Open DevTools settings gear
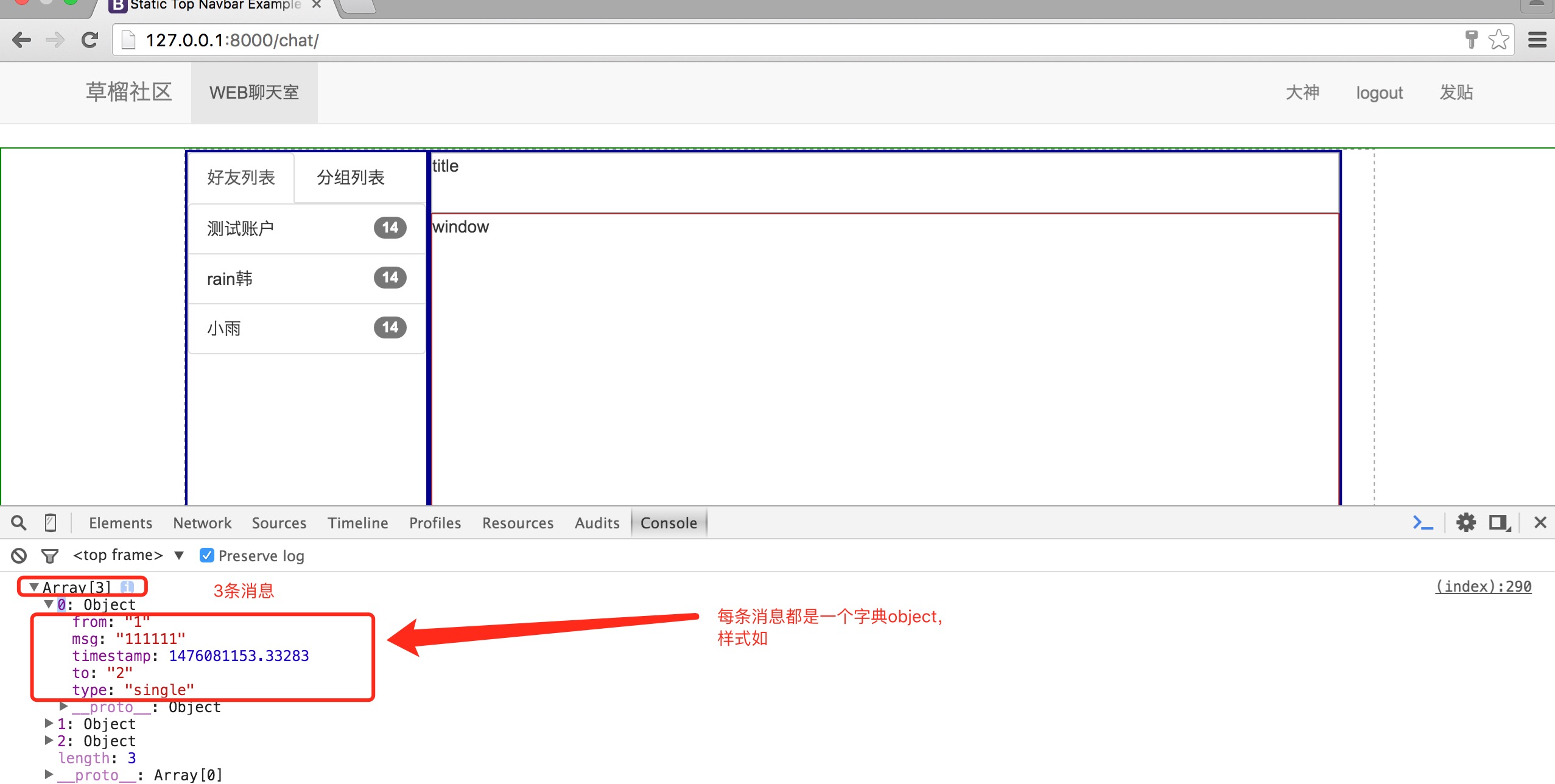 1466,522
